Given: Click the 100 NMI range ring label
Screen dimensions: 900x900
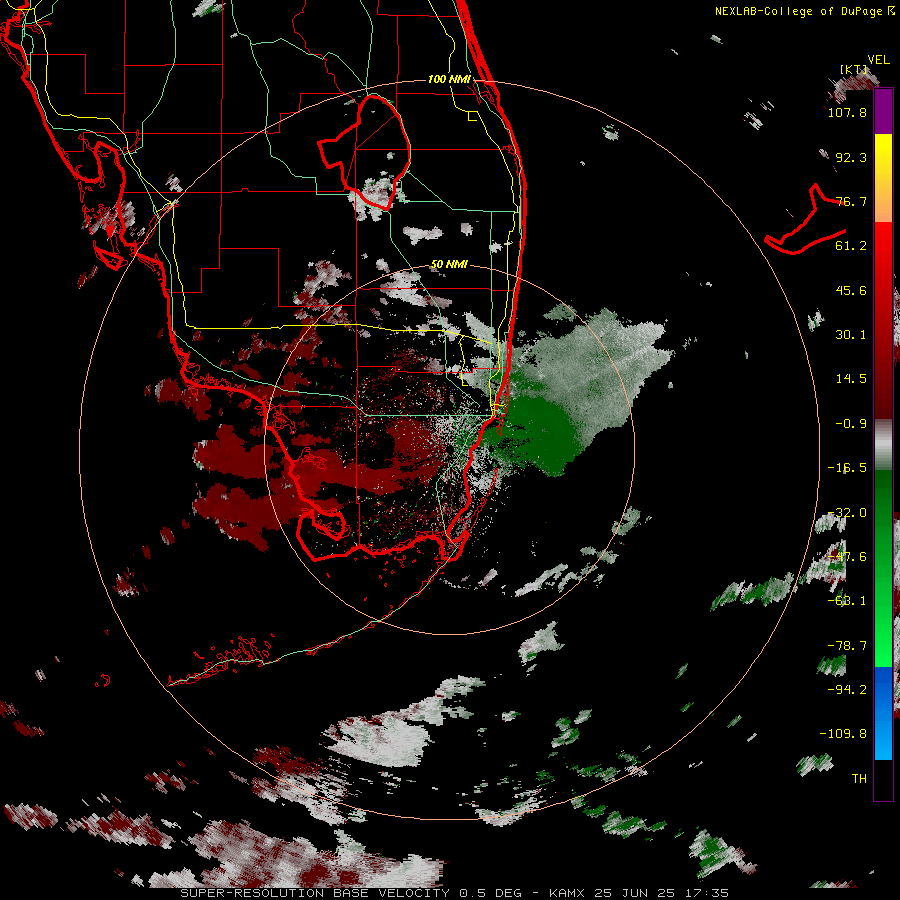Looking at the screenshot, I should [449, 79].
